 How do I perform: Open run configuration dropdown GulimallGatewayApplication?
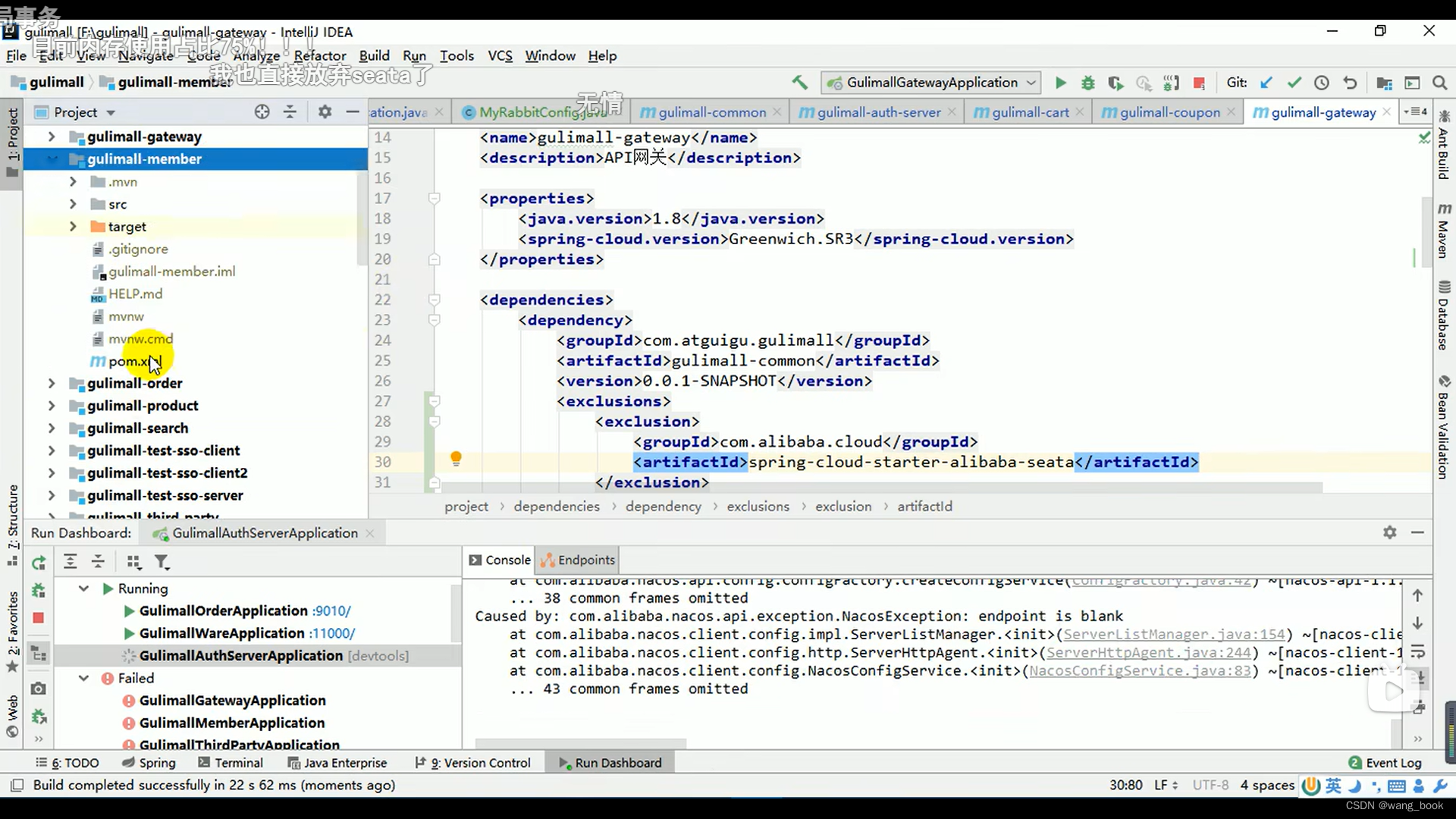tap(932, 83)
